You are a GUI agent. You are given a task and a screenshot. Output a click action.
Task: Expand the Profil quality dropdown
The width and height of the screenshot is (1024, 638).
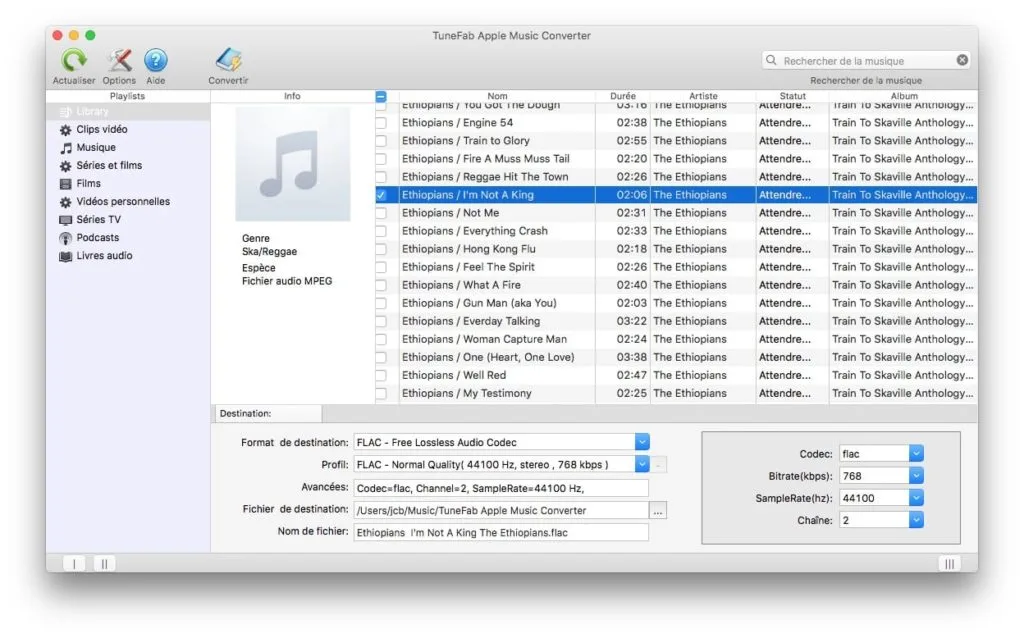(641, 464)
